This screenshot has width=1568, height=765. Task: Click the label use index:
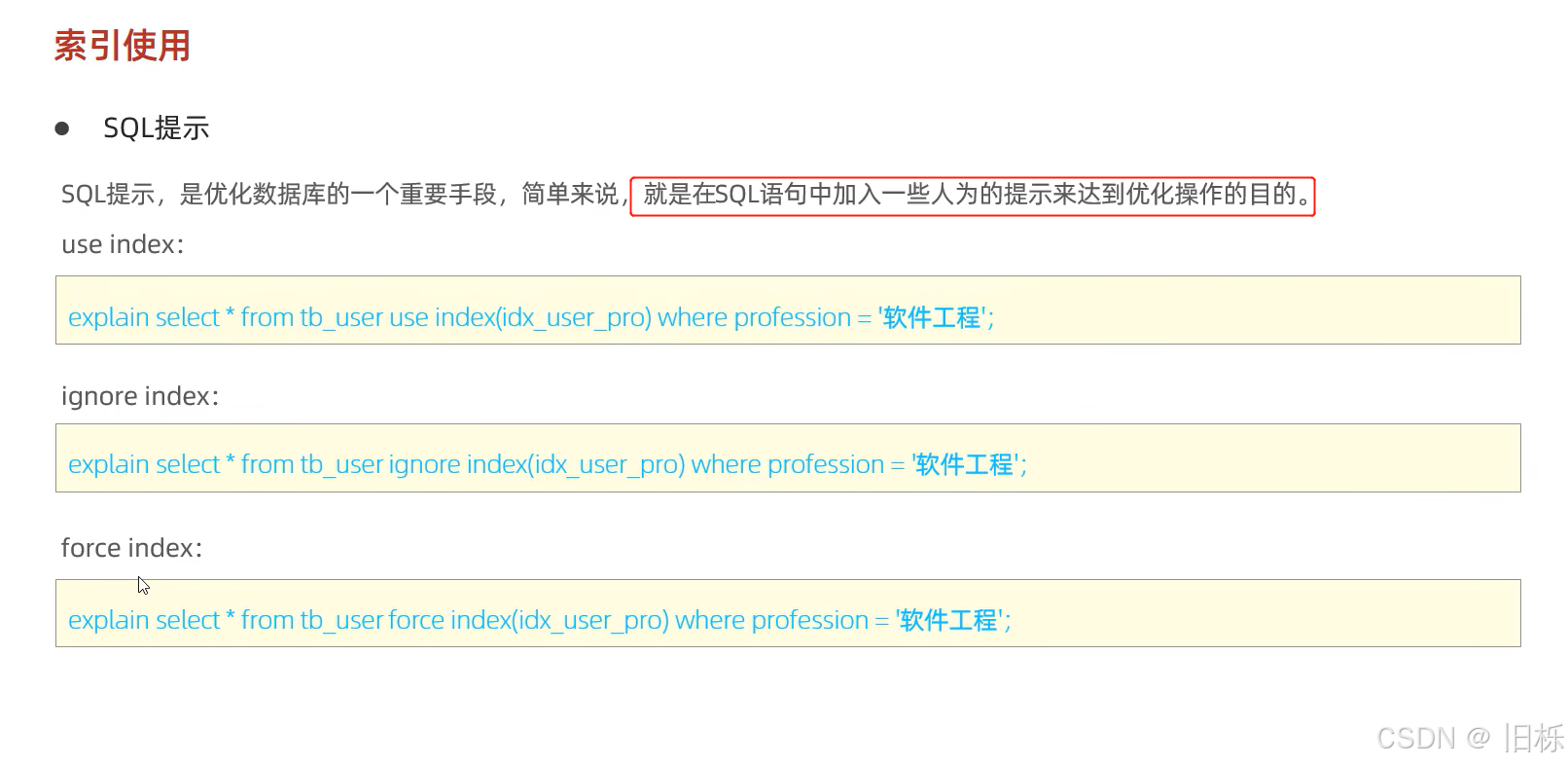point(123,244)
